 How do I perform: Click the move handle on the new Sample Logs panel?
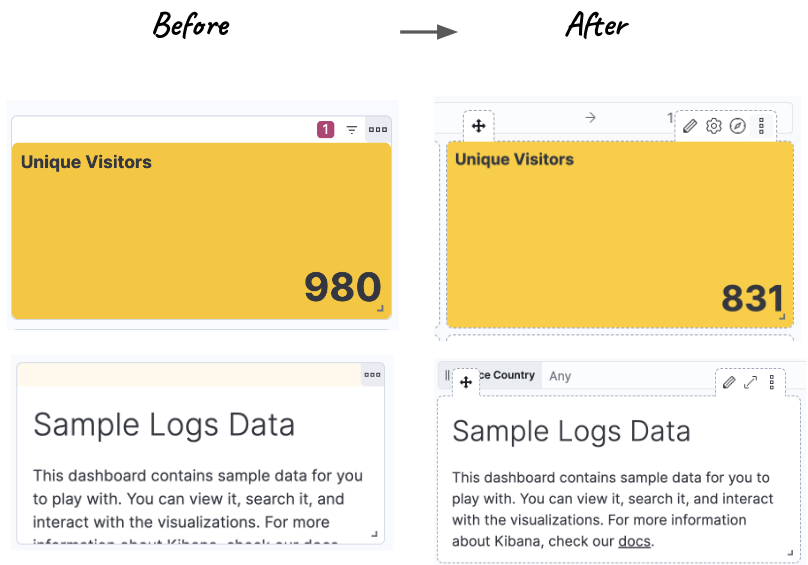(465, 382)
